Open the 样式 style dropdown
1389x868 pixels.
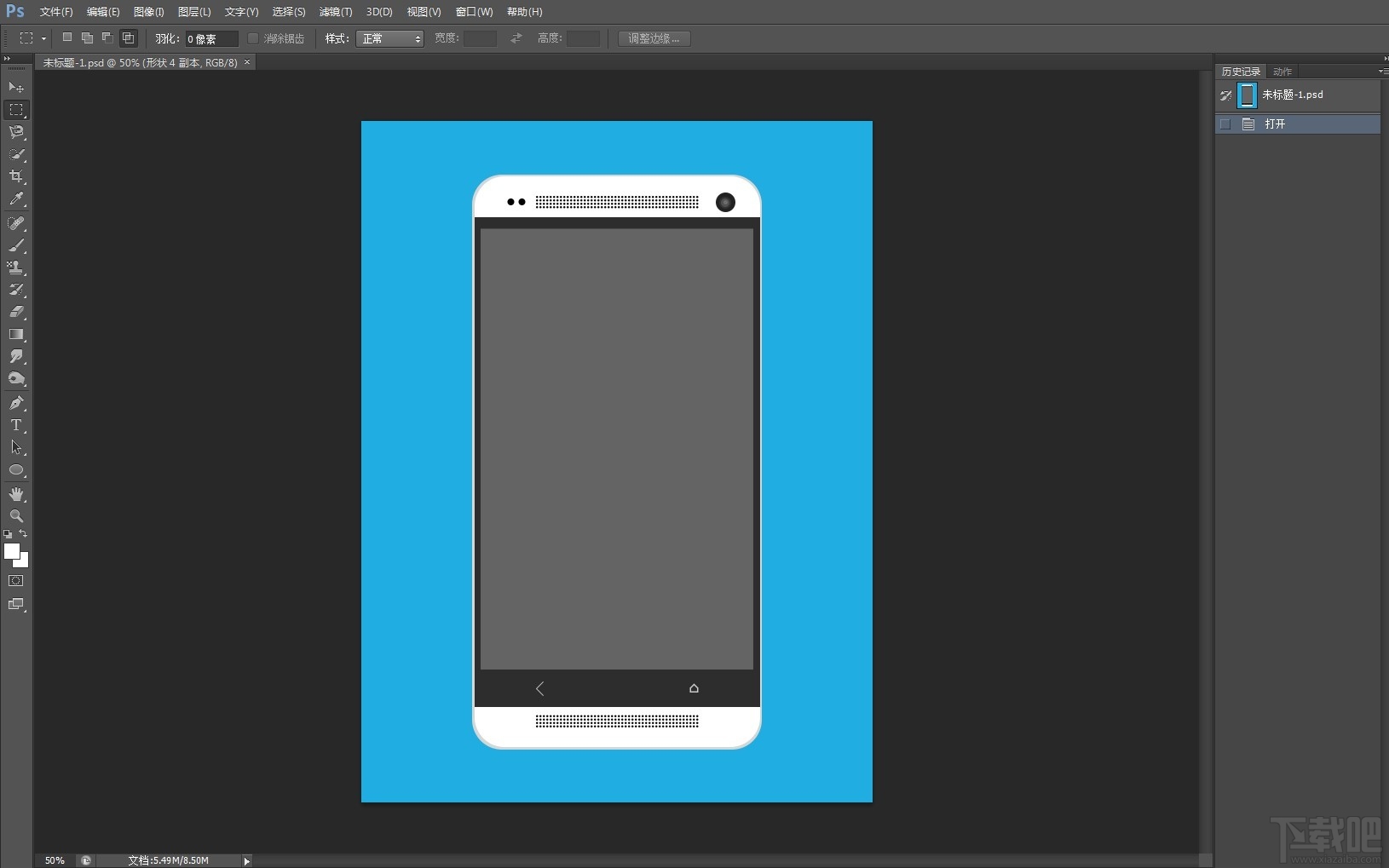tap(389, 39)
